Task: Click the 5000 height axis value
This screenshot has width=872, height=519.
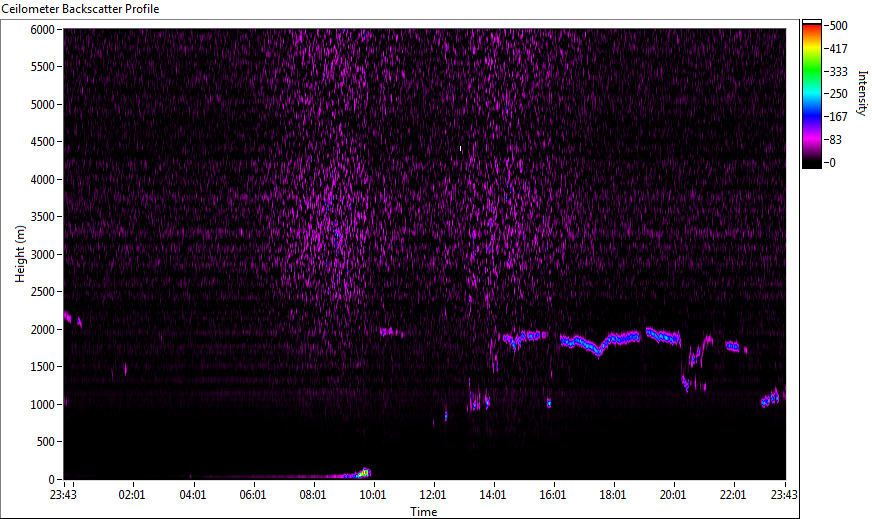Action: 42,105
